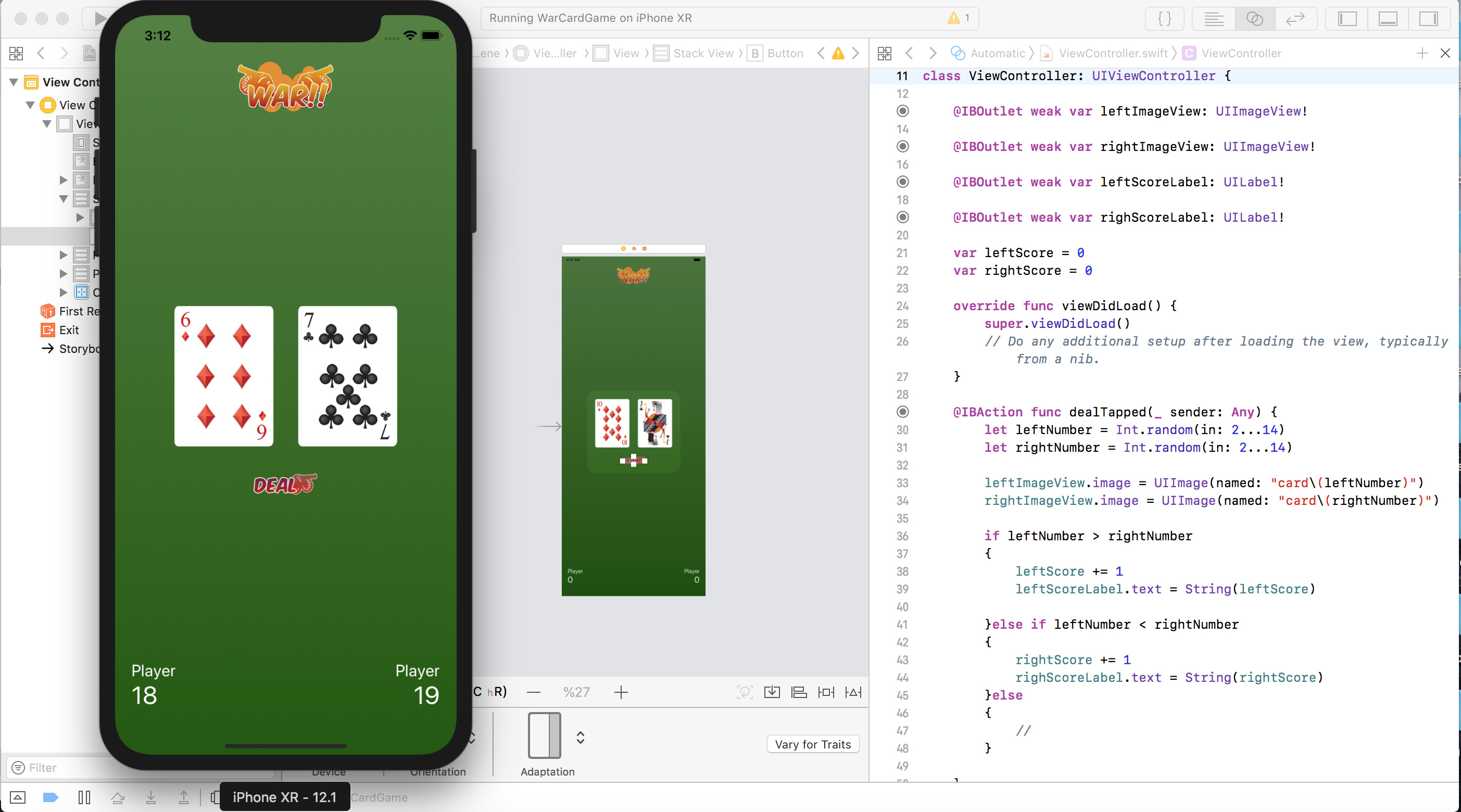The width and height of the screenshot is (1461, 812).
Task: Toggle the Navigator panel visibility
Action: click(x=1347, y=19)
